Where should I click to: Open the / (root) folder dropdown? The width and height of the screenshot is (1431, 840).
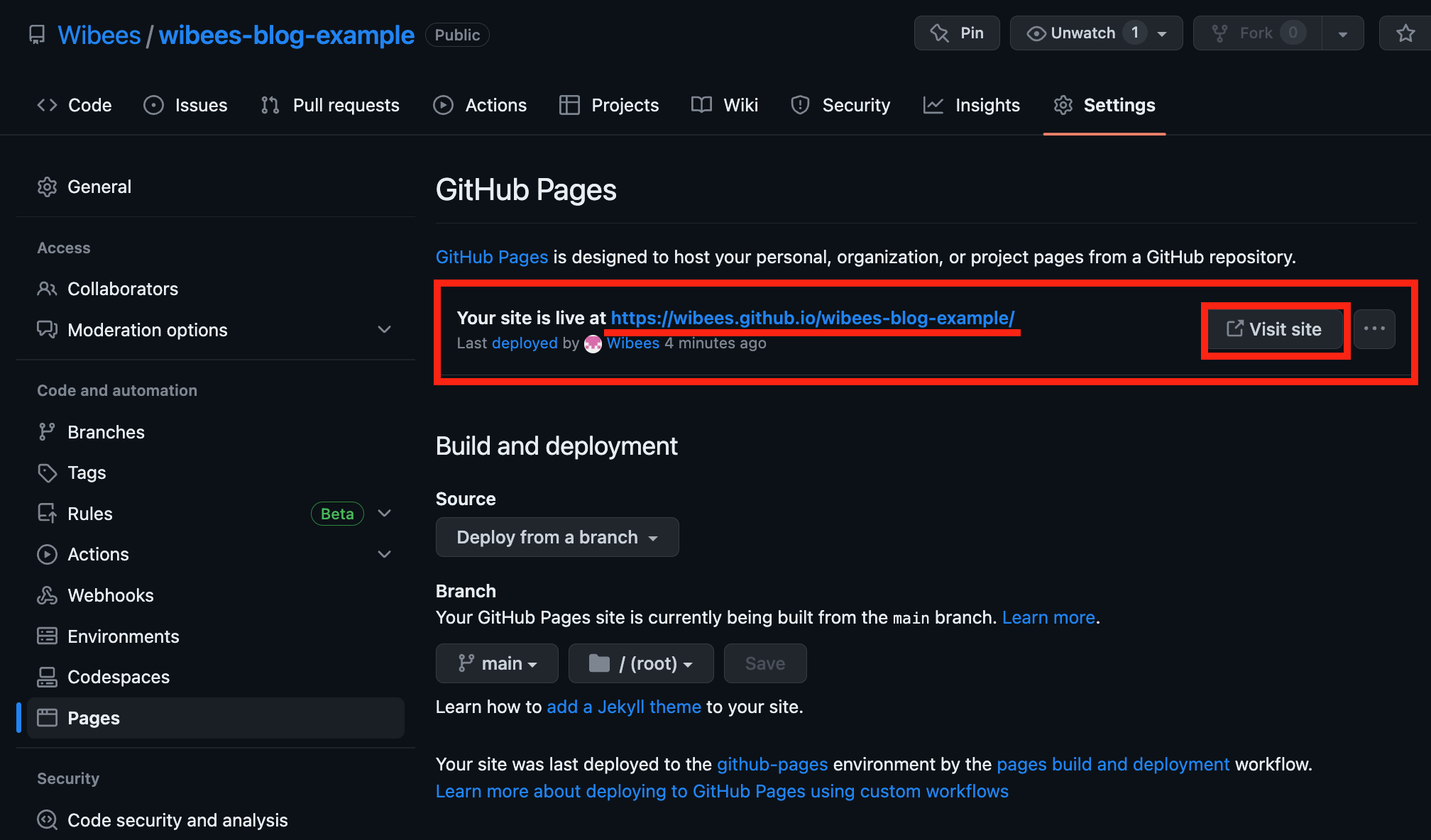[641, 663]
